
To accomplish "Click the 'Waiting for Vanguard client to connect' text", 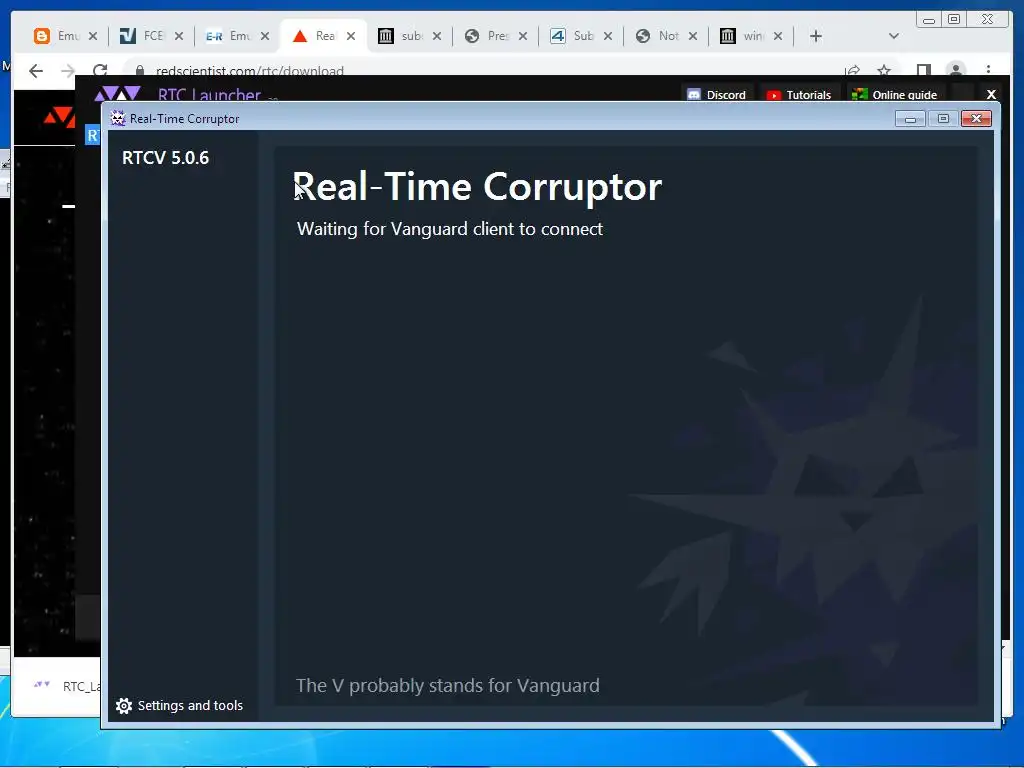I will click(x=449, y=229).
